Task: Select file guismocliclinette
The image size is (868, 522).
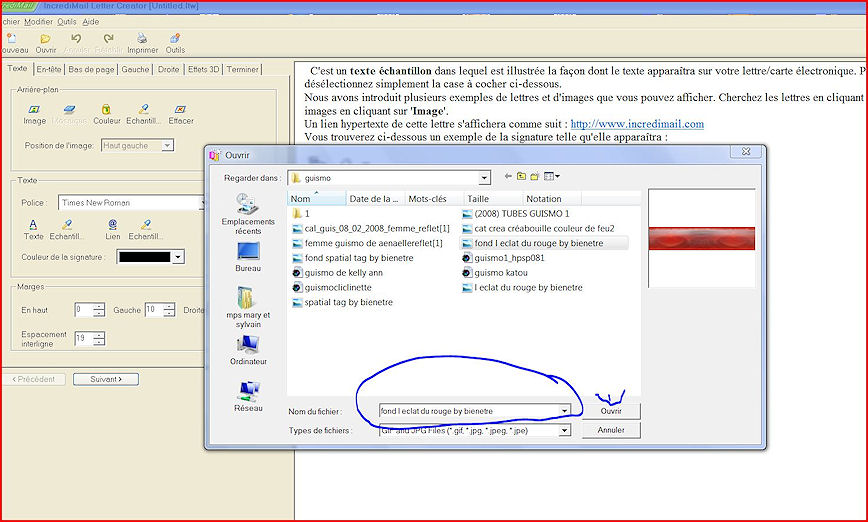Action: point(332,288)
